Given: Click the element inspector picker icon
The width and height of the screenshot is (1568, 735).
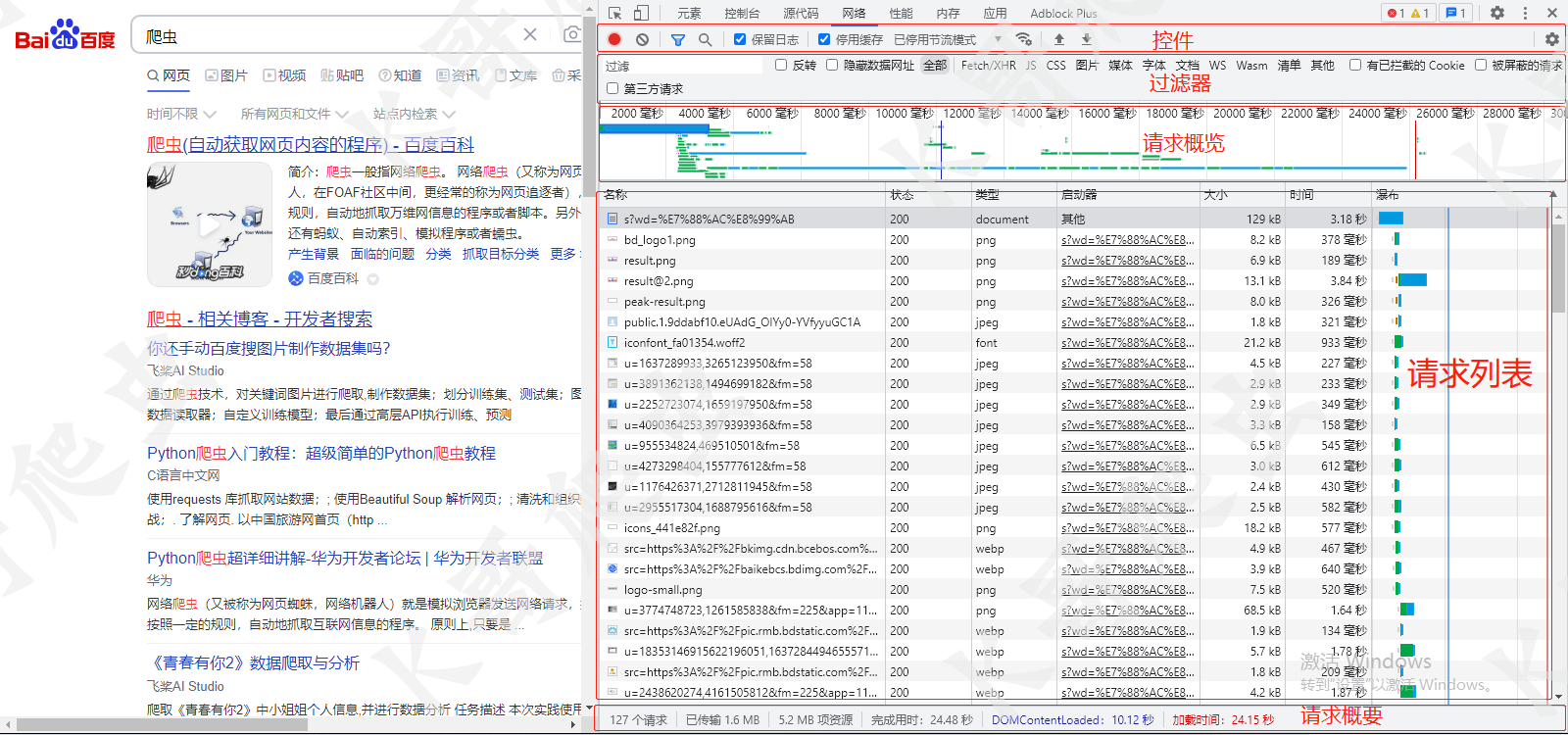Looking at the screenshot, I should [x=614, y=13].
